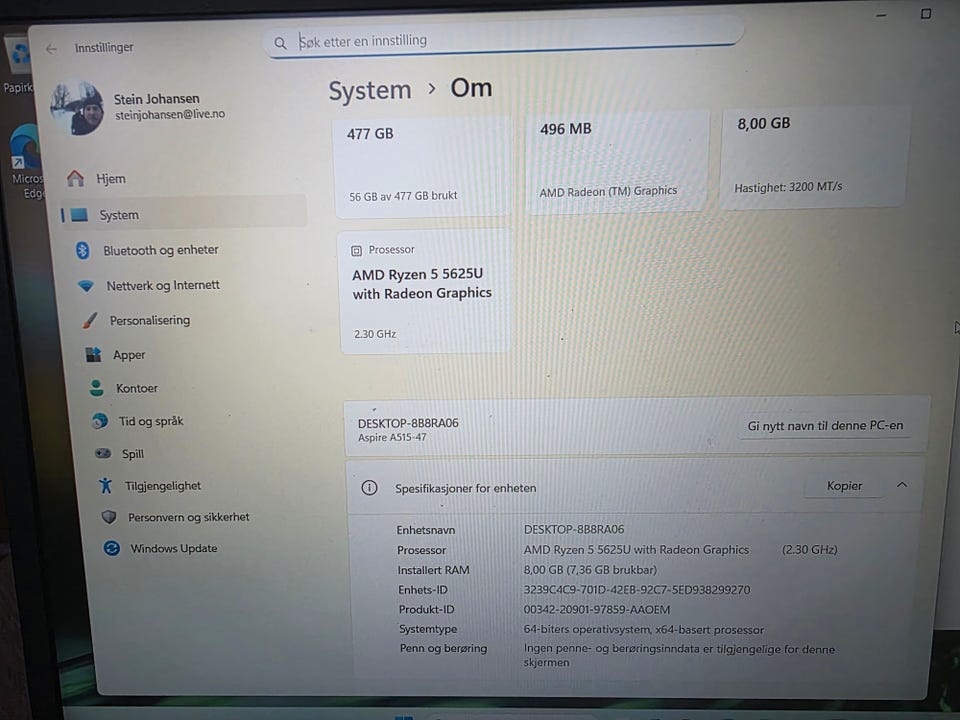This screenshot has width=960, height=720.
Task: Open Microsoft Edge desktop shortcut
Action: click(26, 162)
